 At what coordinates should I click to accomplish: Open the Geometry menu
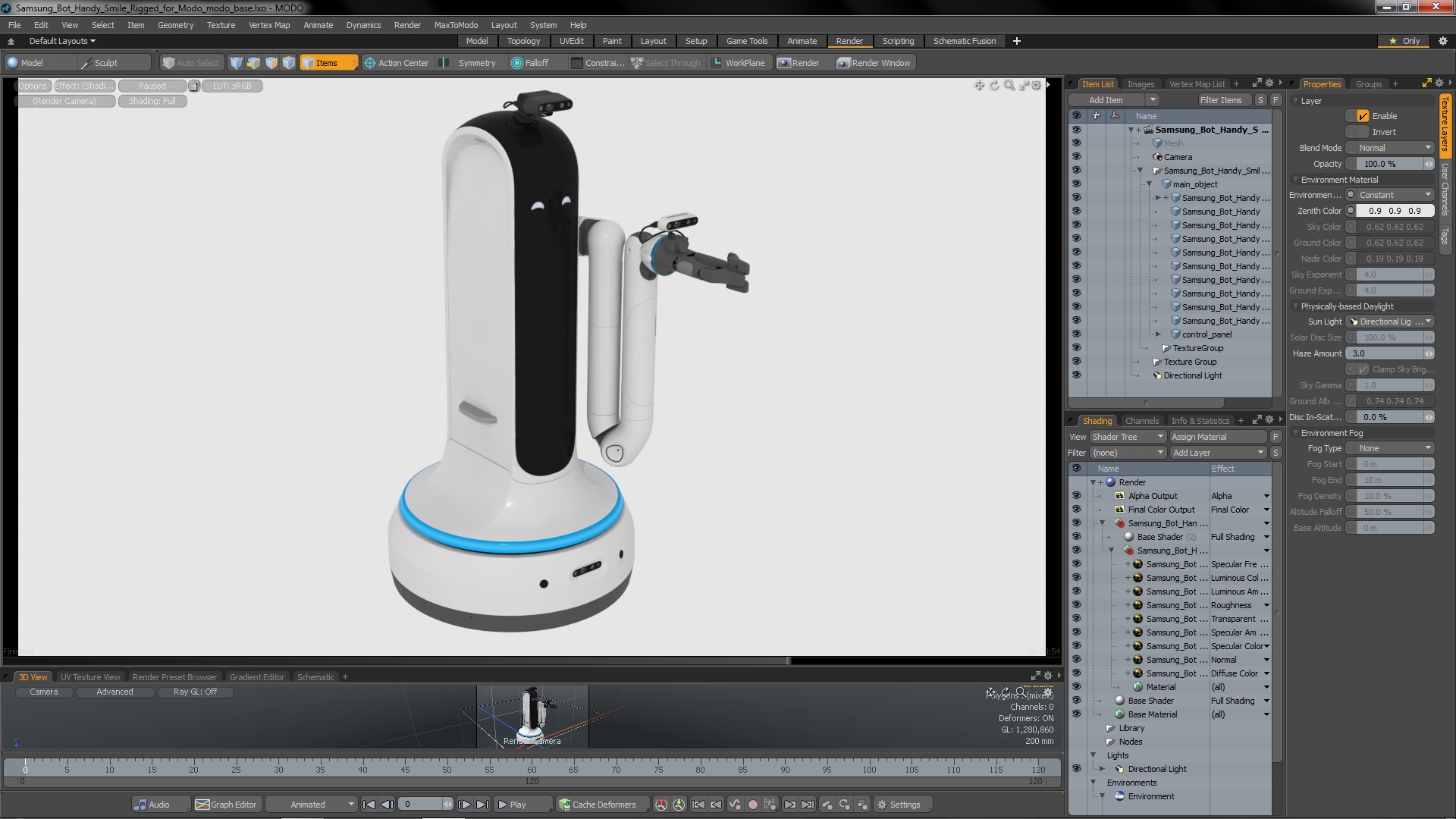pyautogui.click(x=175, y=25)
